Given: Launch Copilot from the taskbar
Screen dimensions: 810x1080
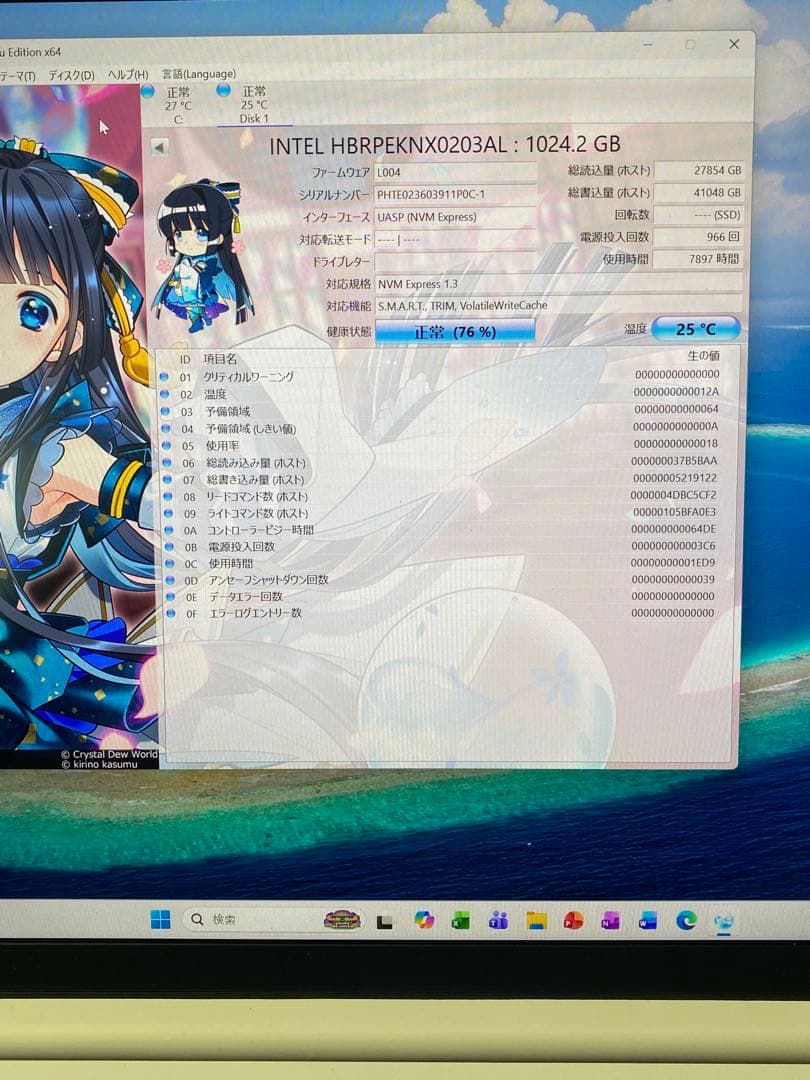Looking at the screenshot, I should click(424, 920).
